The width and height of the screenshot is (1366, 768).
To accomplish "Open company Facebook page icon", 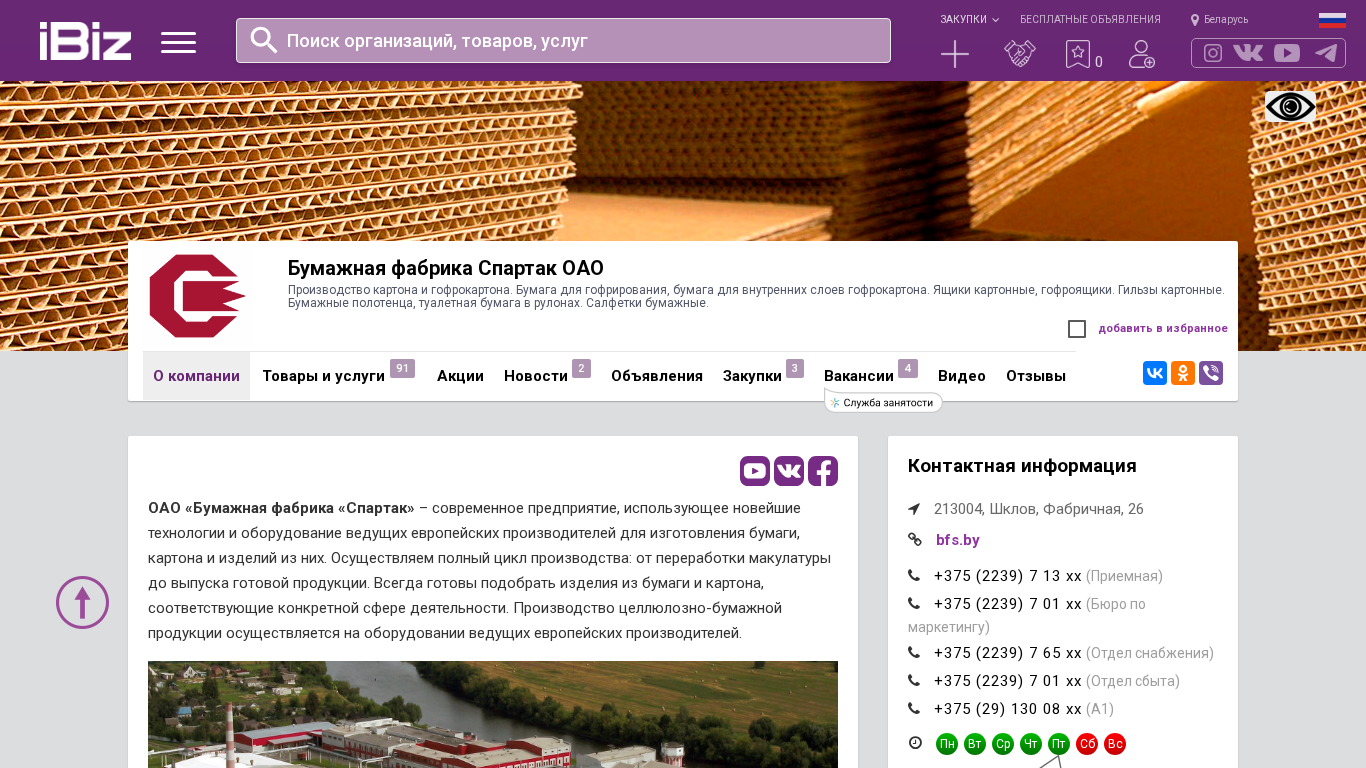I will [x=823, y=471].
